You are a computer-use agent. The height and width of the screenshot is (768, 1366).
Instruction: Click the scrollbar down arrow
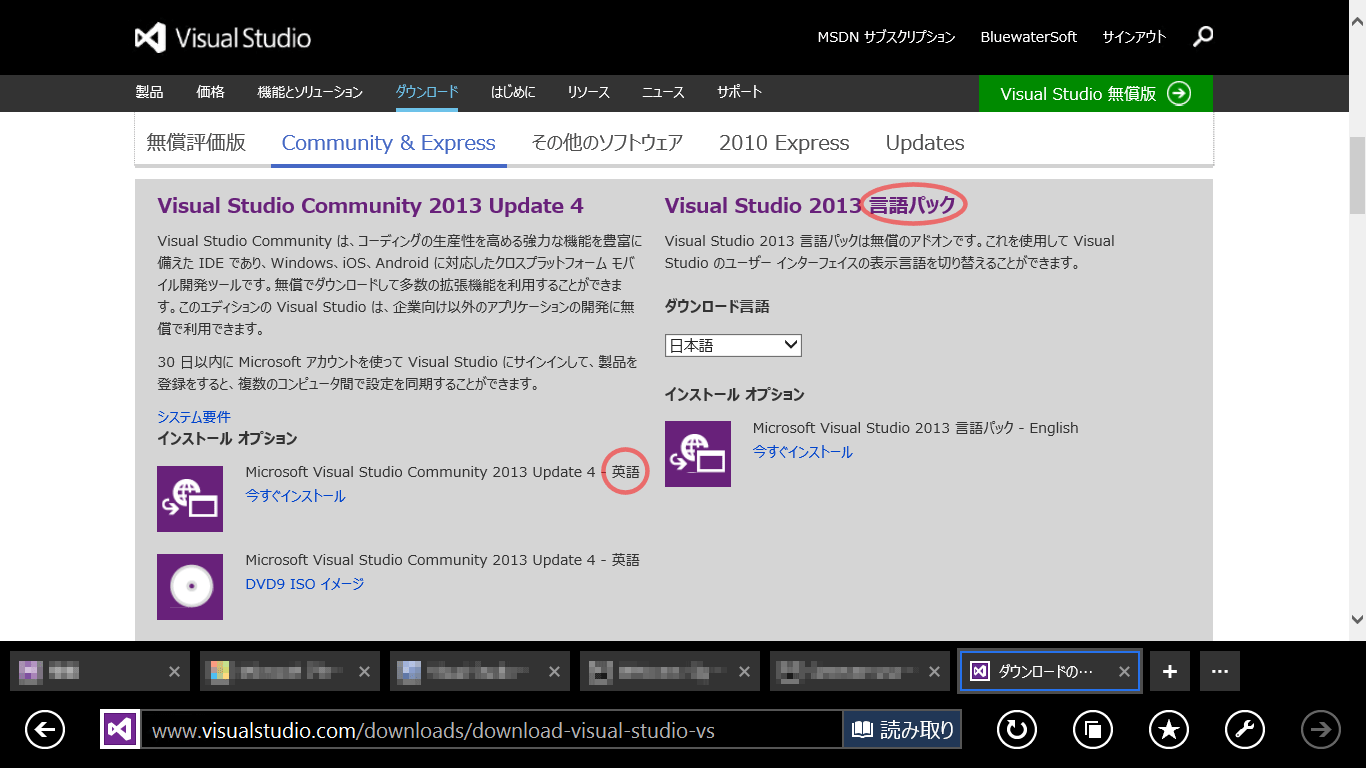click(x=1357, y=620)
